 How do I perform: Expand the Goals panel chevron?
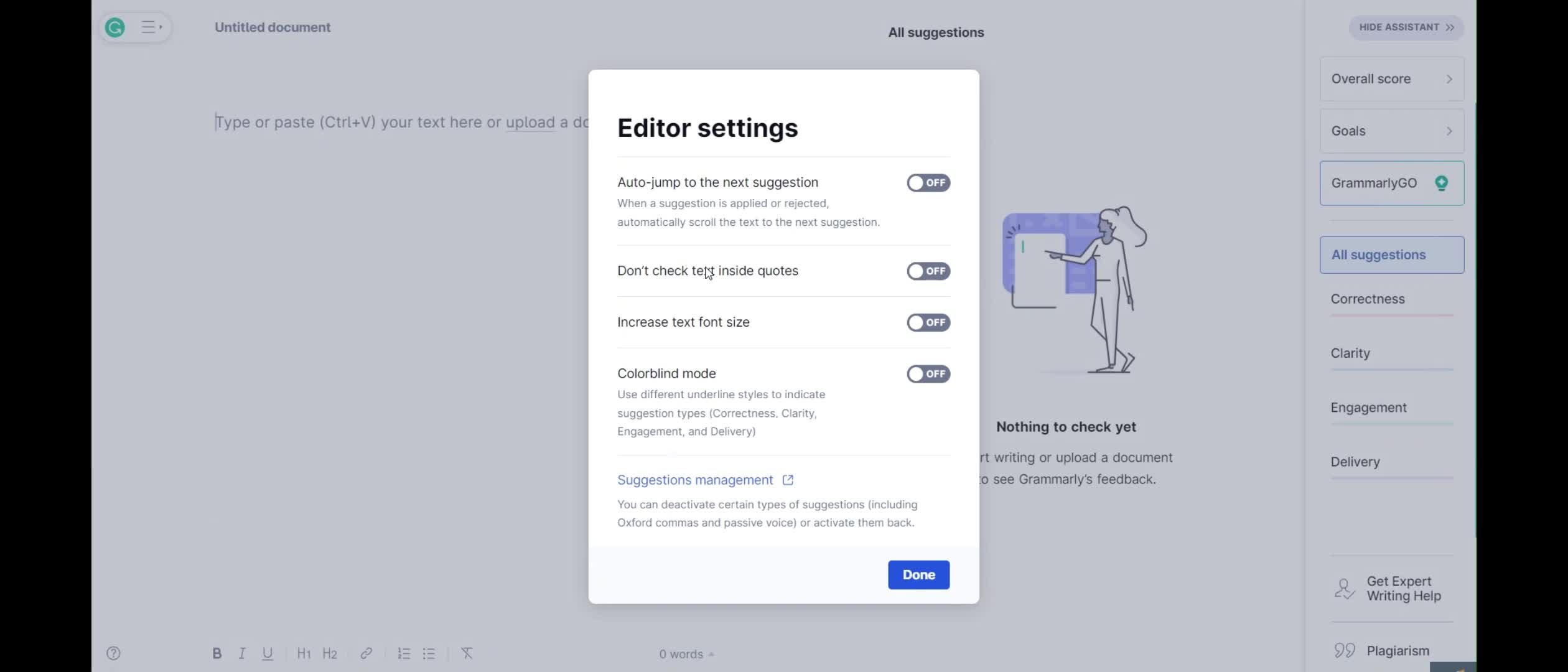coord(1449,131)
